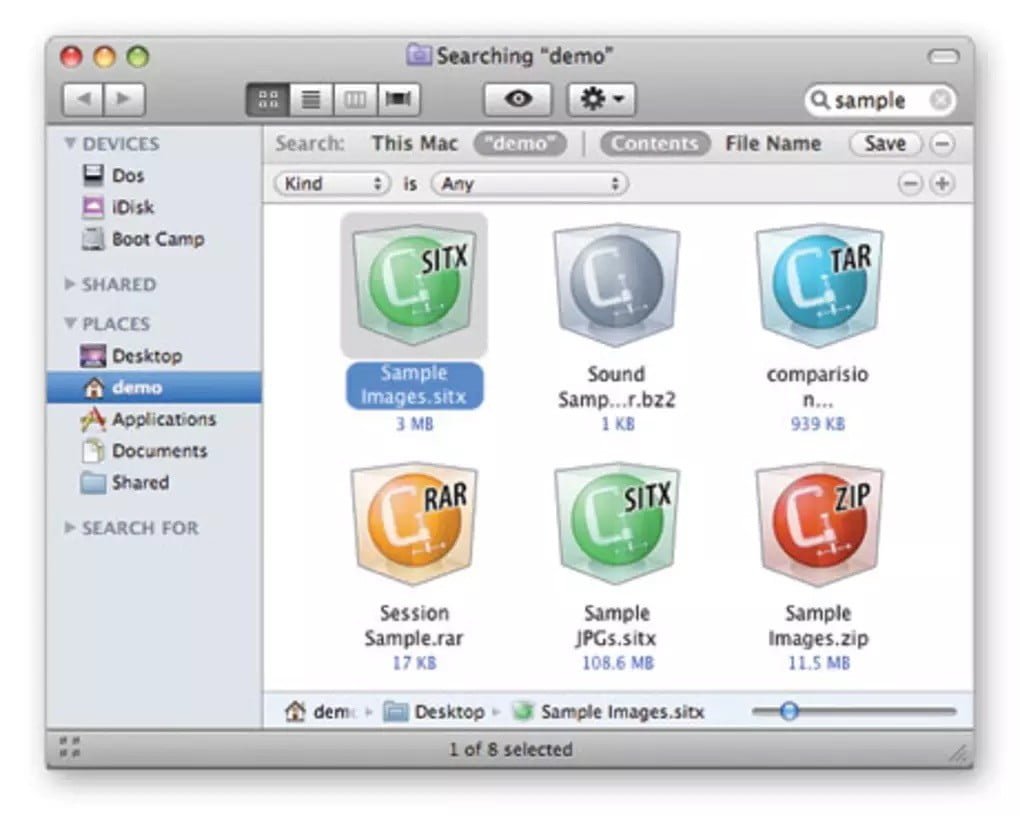
Task: Click the TAR comparison archive icon
Action: [818, 286]
